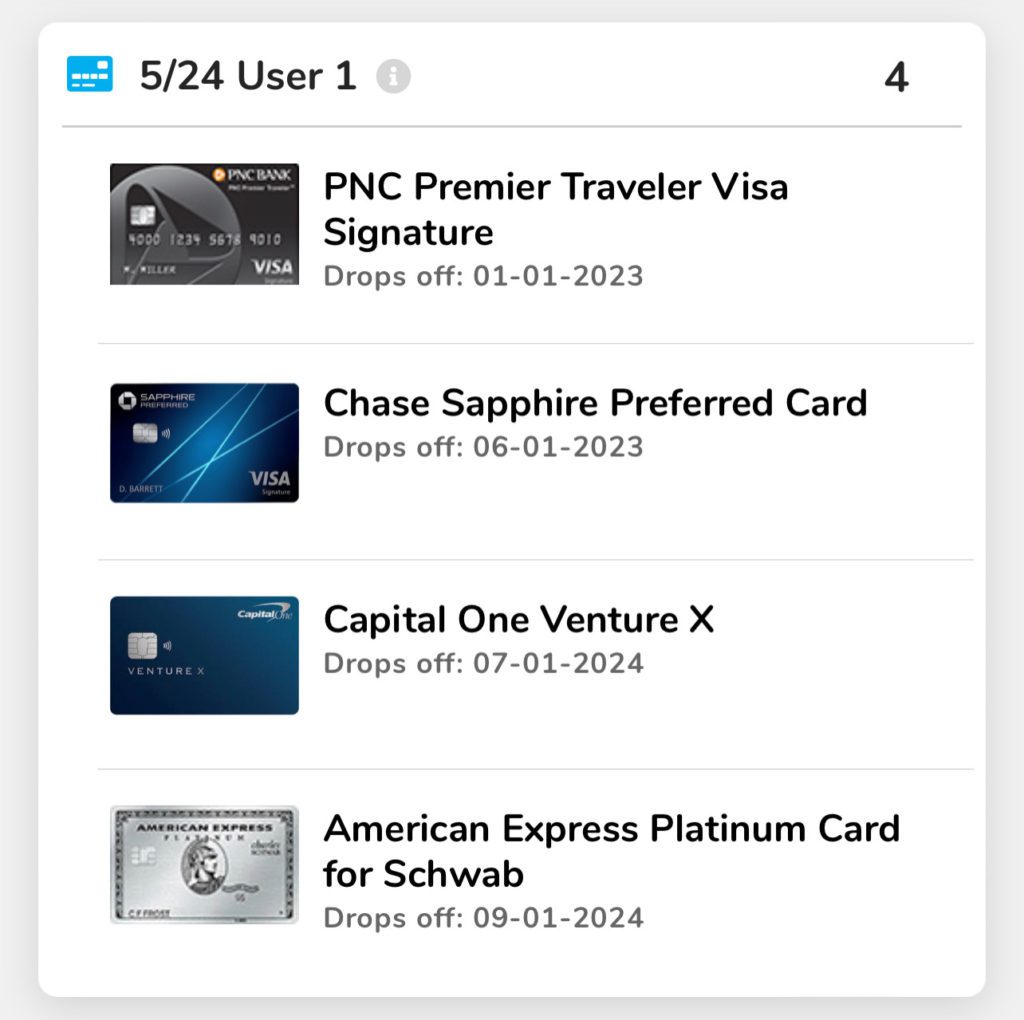This screenshot has width=1024, height=1020.
Task: Click the VISA logo on the PNC card
Action: click(272, 266)
